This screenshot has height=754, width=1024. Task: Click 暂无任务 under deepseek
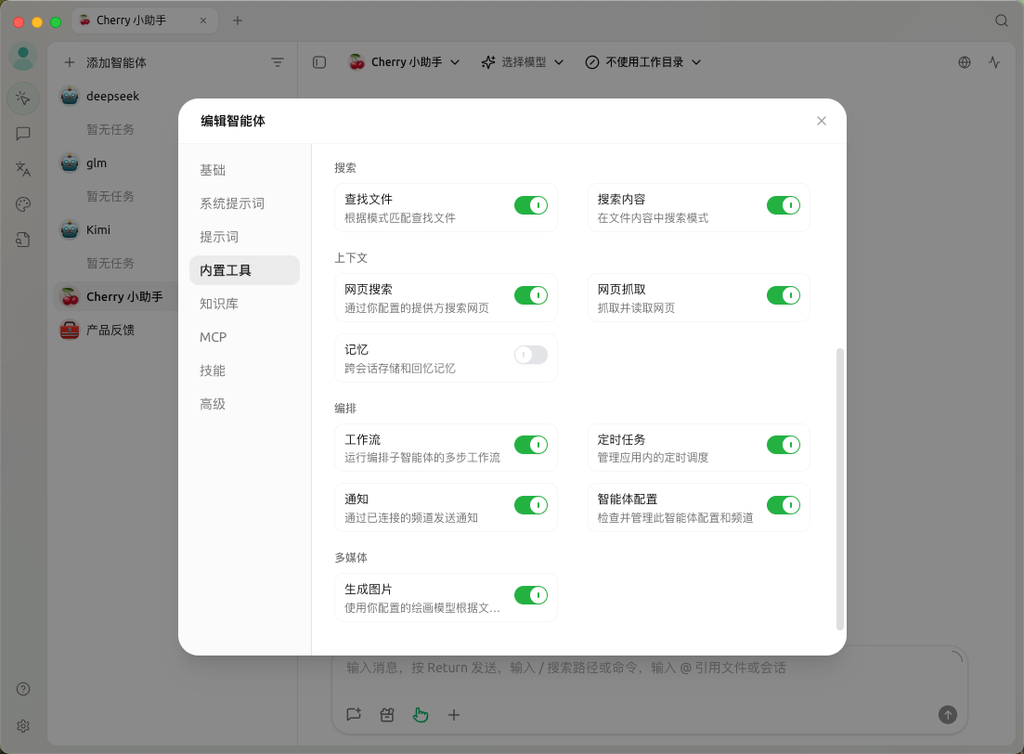click(110, 130)
